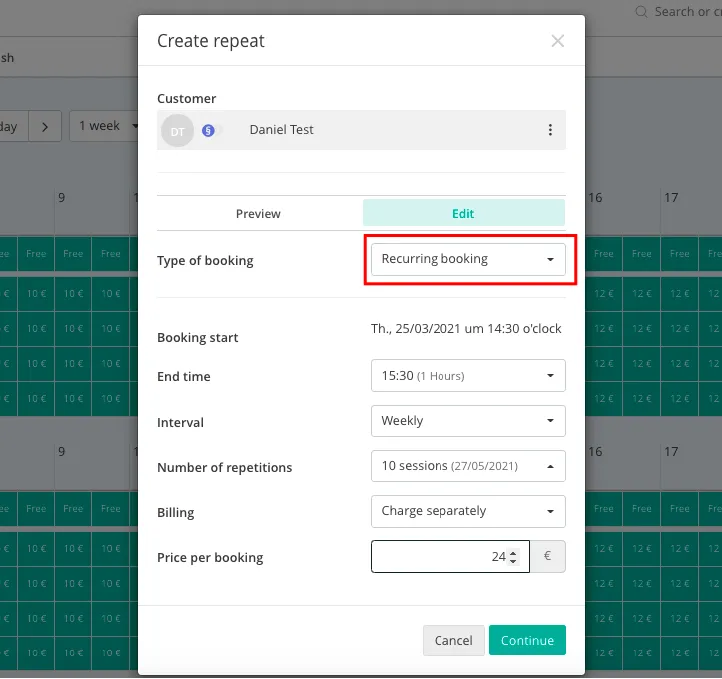Click the Continue button

click(527, 641)
